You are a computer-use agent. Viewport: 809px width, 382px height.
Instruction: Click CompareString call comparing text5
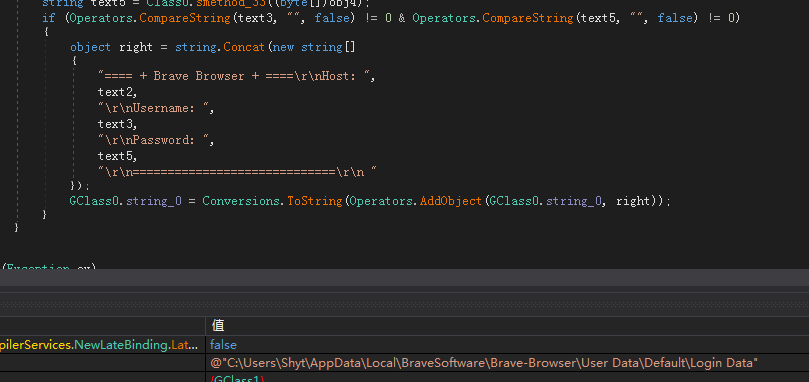tap(528, 18)
